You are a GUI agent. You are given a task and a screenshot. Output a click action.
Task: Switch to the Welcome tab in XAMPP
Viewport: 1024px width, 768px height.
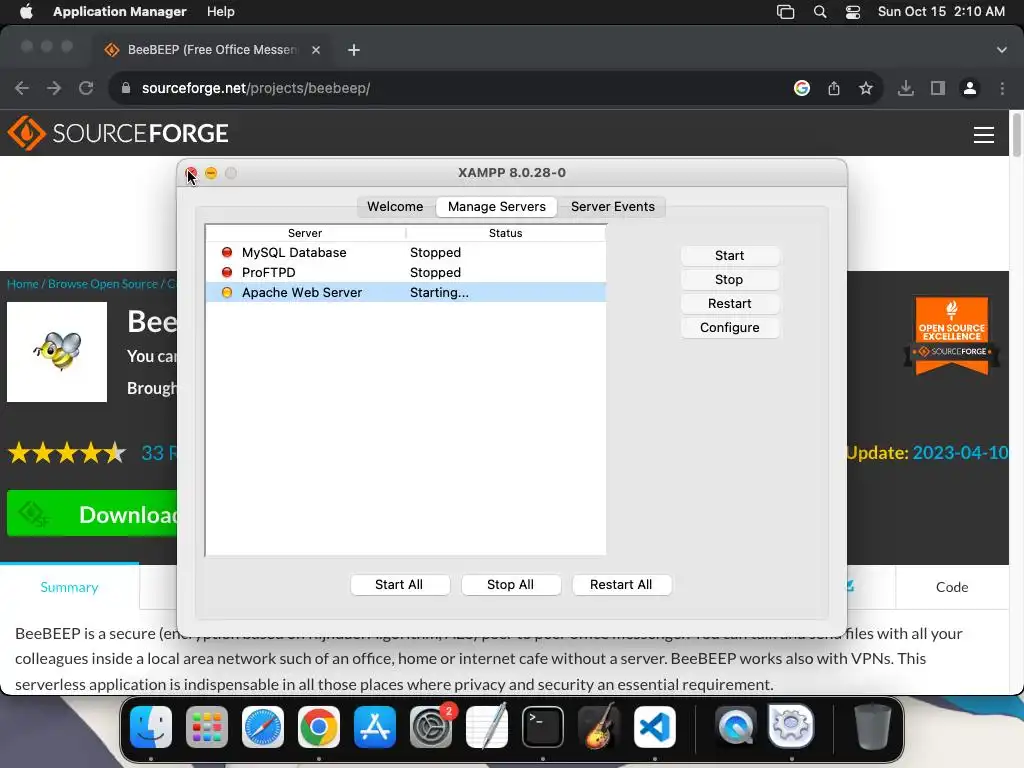click(395, 206)
